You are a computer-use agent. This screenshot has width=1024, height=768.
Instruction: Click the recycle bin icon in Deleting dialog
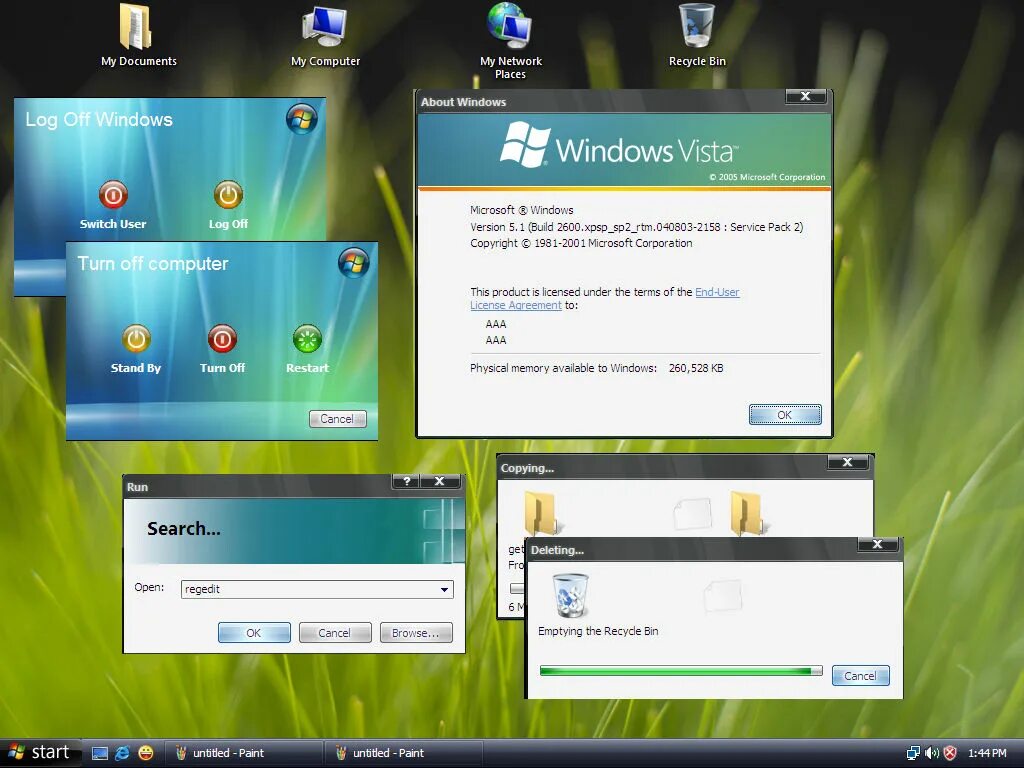(571, 595)
